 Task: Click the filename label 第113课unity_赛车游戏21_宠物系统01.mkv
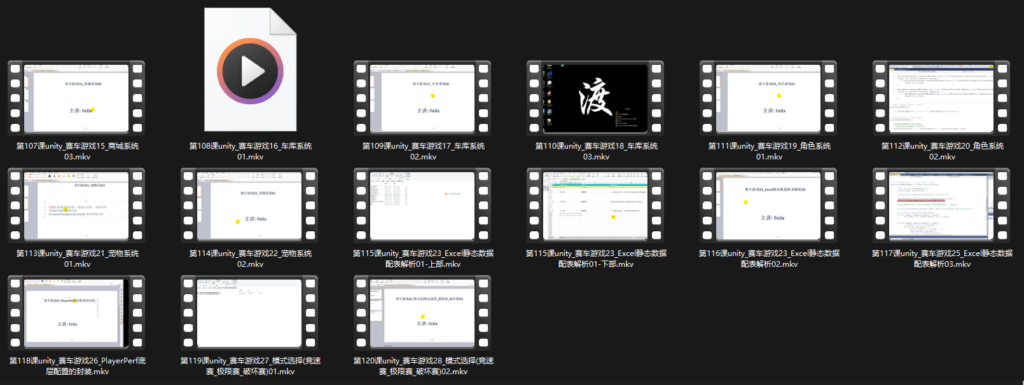[x=77, y=258]
